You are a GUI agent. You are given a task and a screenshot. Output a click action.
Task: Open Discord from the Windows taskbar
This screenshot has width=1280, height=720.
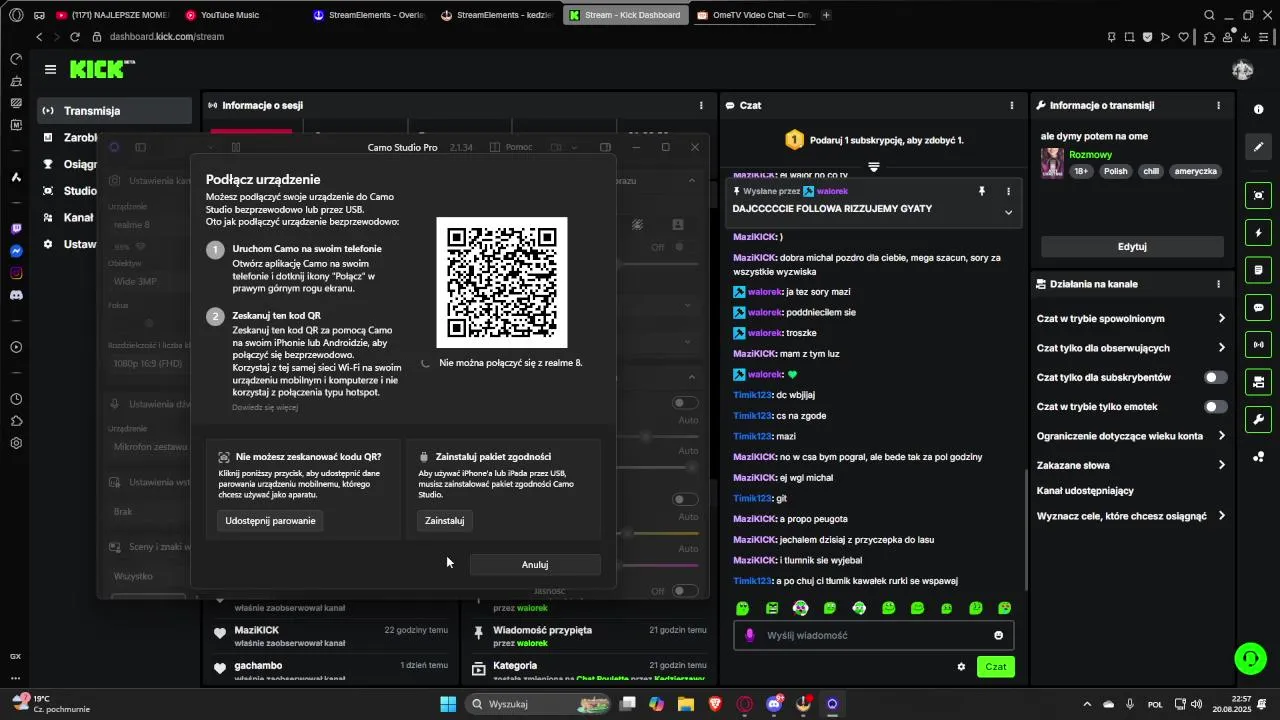click(x=774, y=704)
